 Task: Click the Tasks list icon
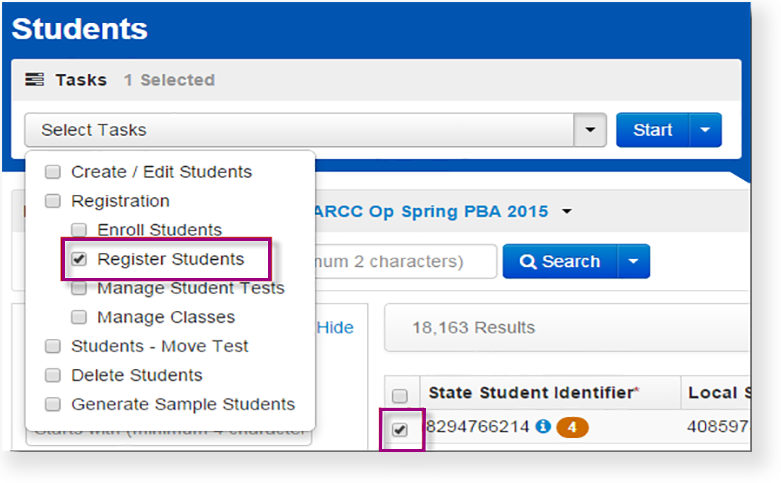pos(34,80)
